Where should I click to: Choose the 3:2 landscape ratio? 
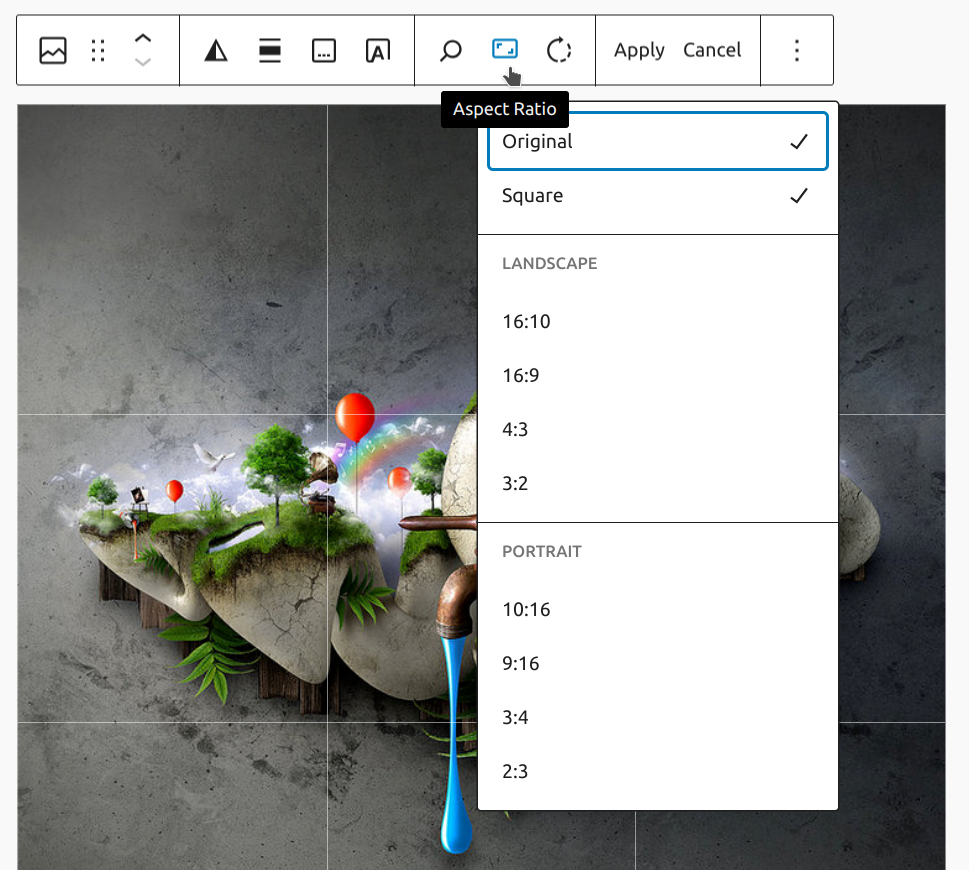click(x=658, y=483)
